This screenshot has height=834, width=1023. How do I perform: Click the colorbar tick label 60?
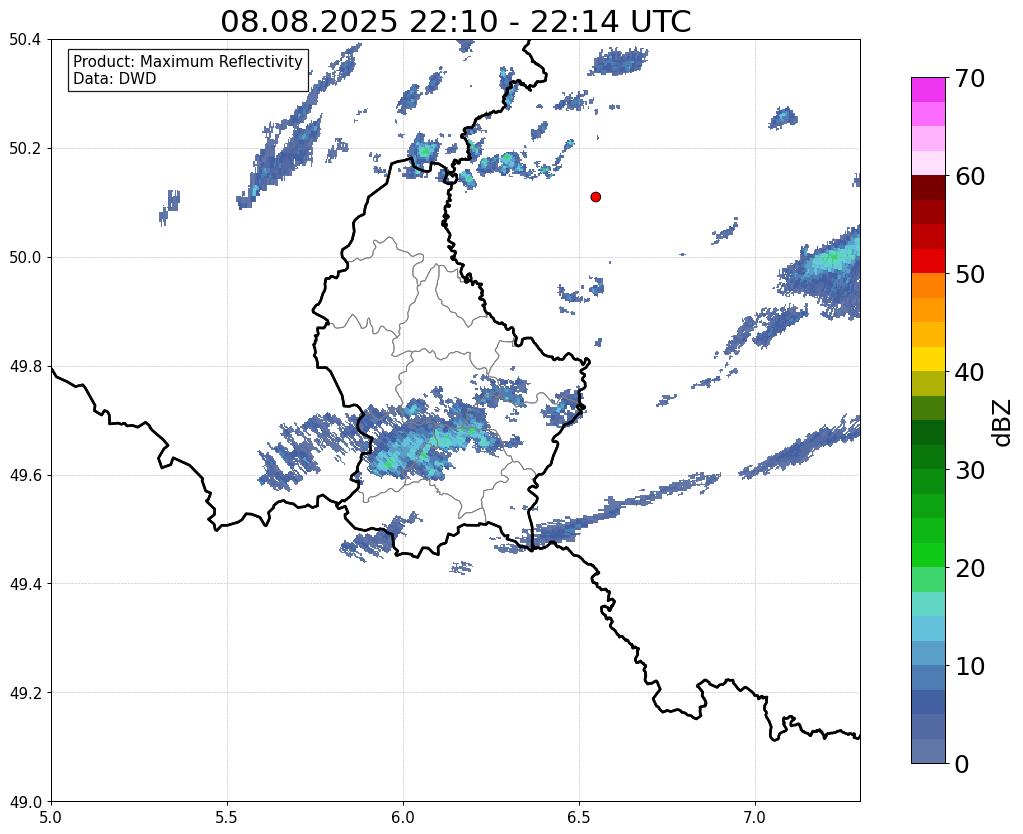click(x=970, y=176)
